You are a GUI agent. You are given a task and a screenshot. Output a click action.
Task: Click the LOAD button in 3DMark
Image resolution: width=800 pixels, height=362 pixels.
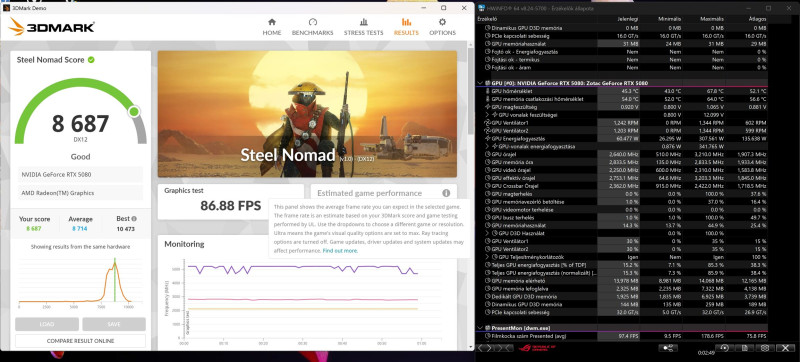click(47, 324)
